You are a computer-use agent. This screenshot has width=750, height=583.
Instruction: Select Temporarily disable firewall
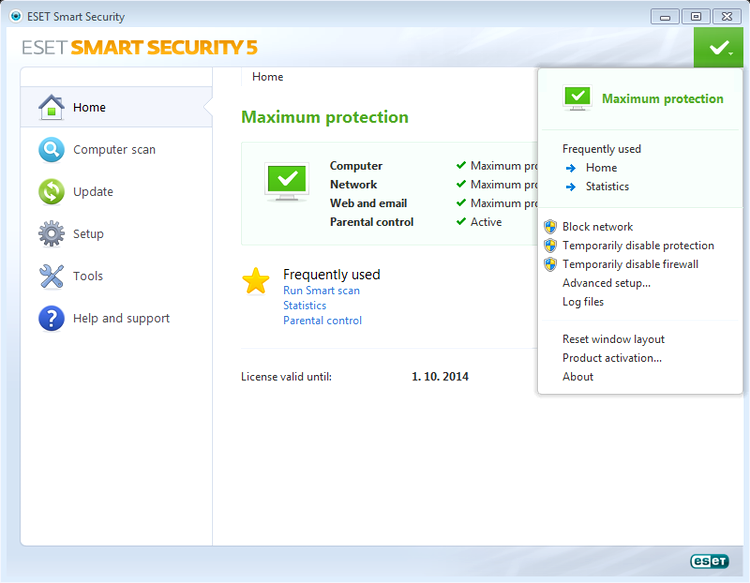tap(630, 264)
